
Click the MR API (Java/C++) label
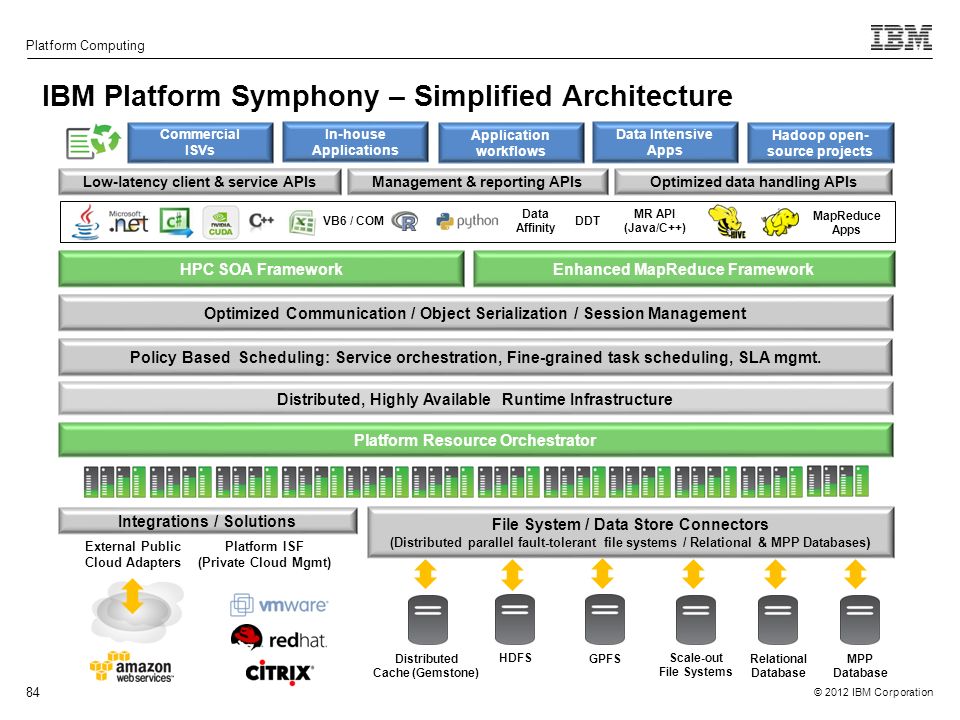[x=654, y=221]
